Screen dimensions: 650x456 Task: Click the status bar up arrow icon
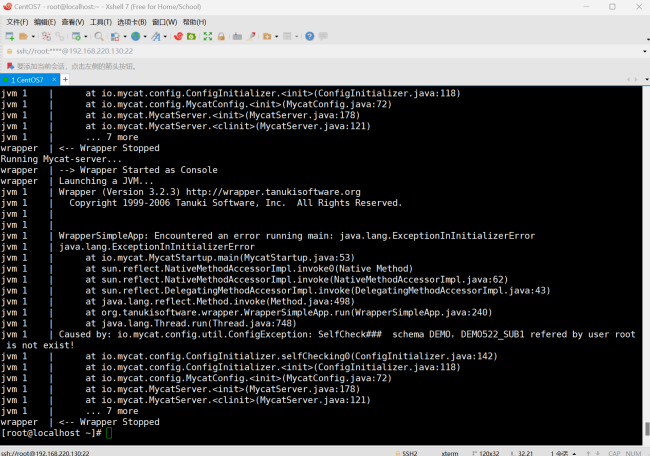click(x=588, y=453)
